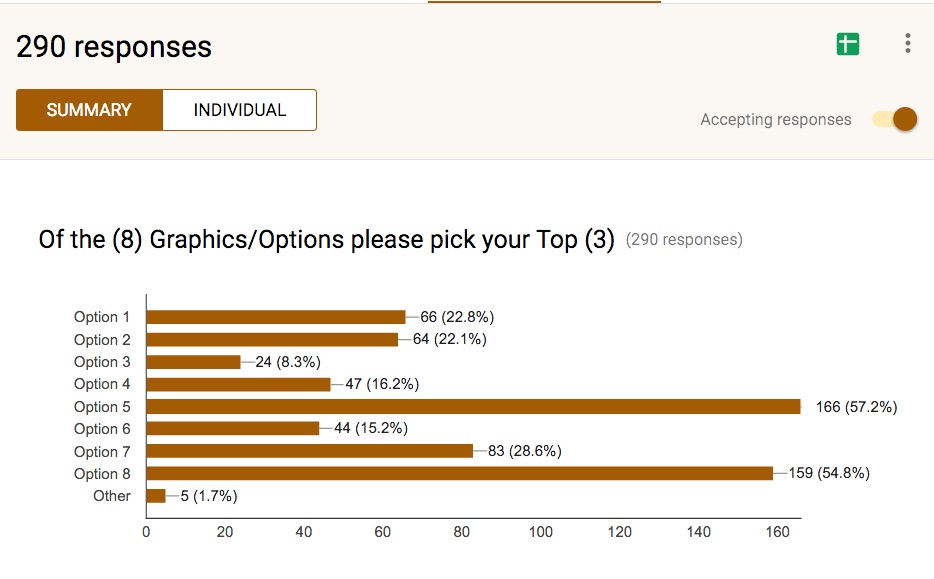Click the longest bar, Option 5
The width and height of the screenshot is (934, 579).
tap(473, 407)
